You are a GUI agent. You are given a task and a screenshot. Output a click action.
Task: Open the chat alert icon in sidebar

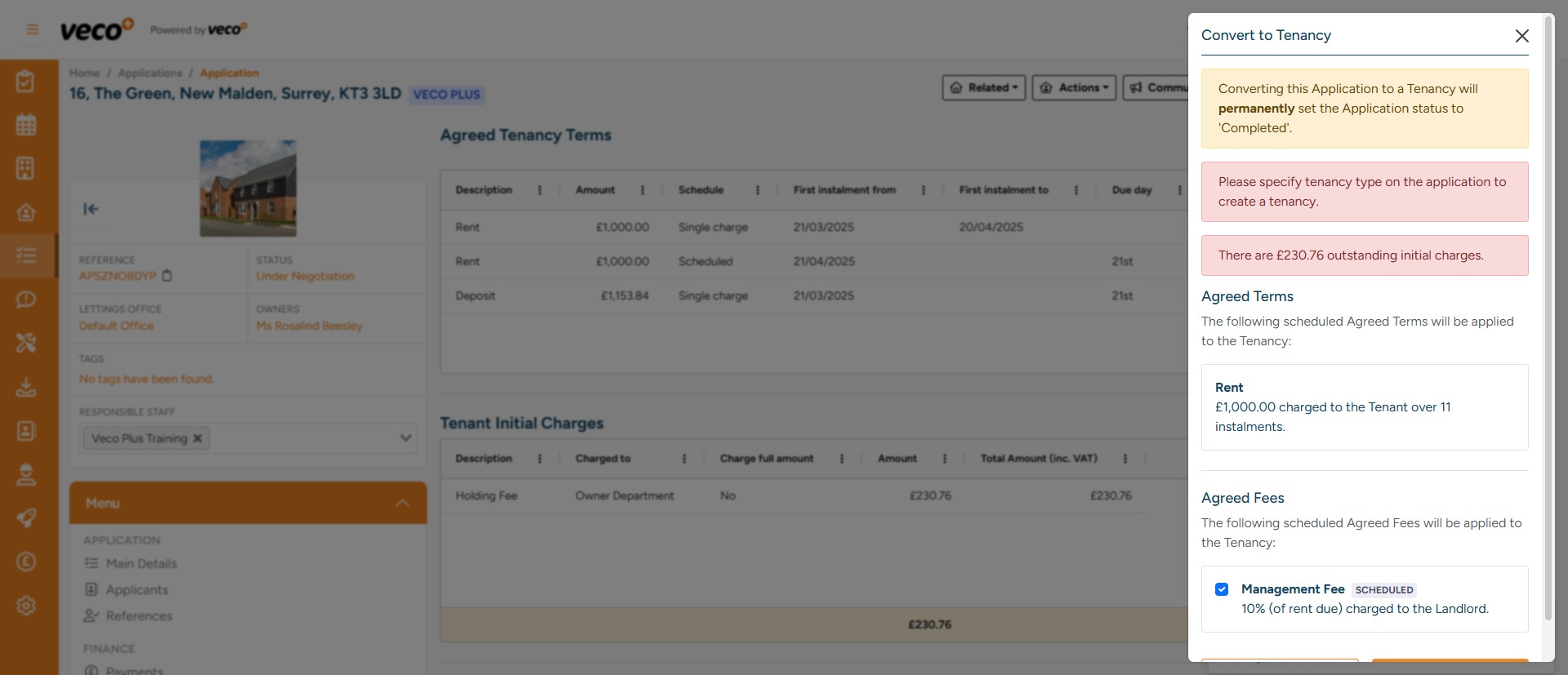[x=26, y=300]
